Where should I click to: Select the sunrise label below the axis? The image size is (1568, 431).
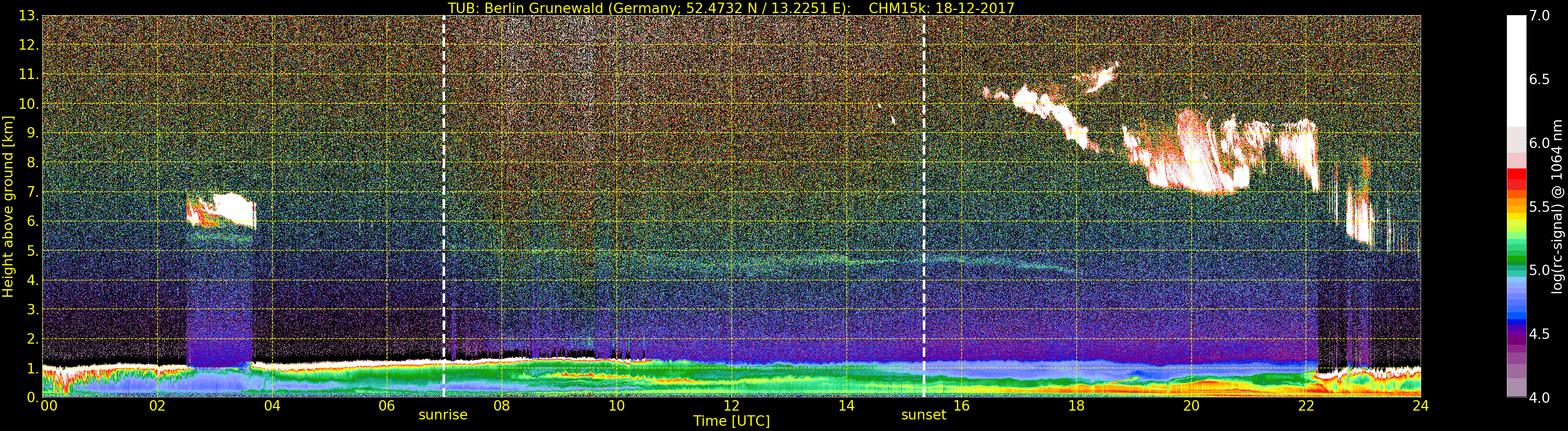click(x=443, y=415)
